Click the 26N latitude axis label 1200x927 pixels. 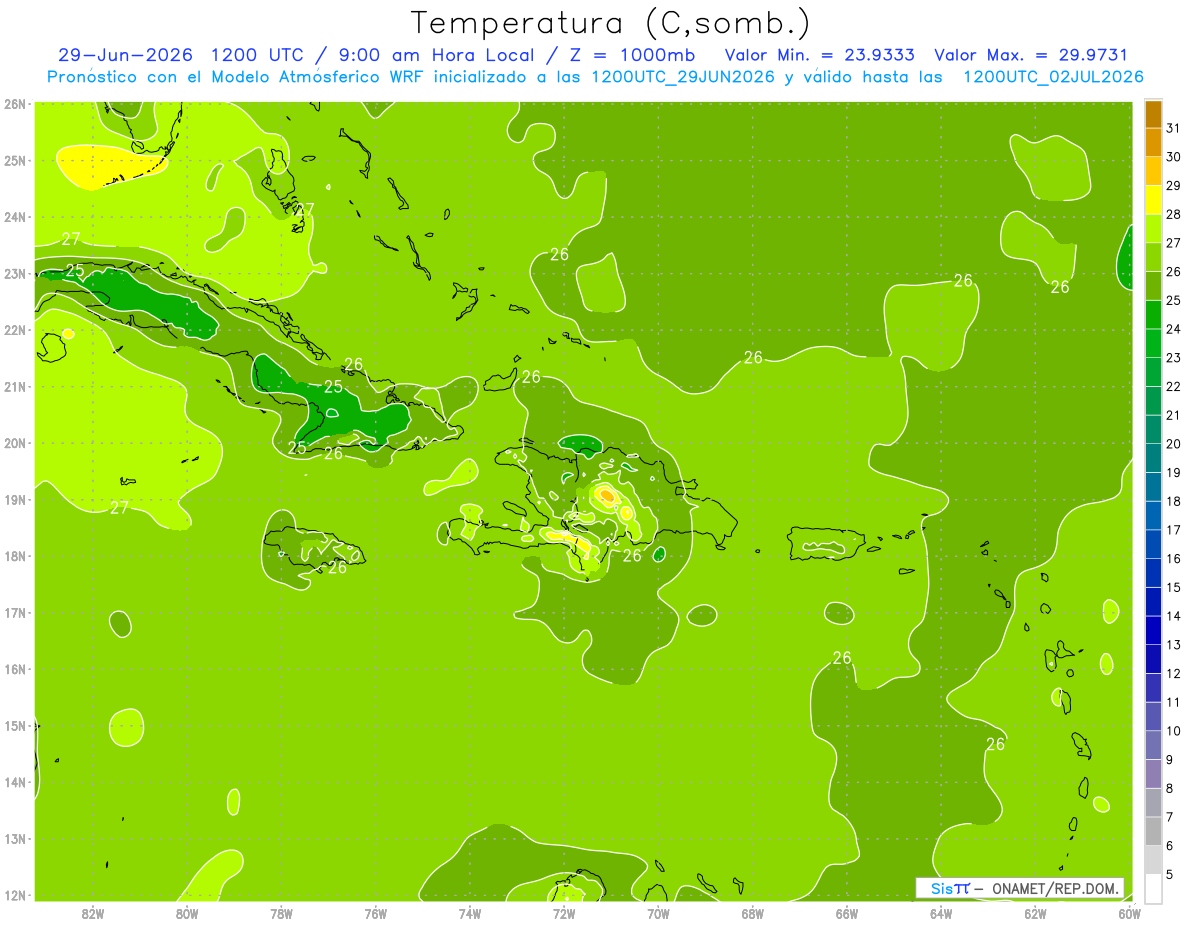(15, 103)
